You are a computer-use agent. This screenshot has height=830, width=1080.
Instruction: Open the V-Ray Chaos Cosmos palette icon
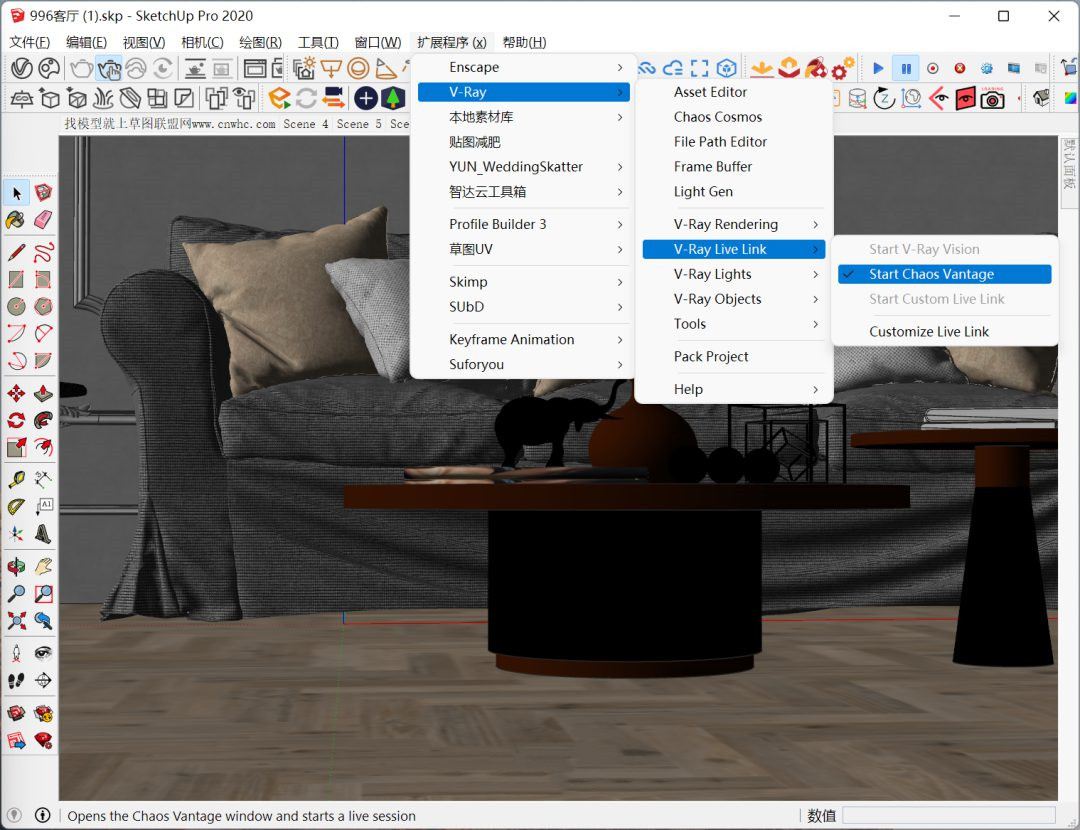[49, 68]
